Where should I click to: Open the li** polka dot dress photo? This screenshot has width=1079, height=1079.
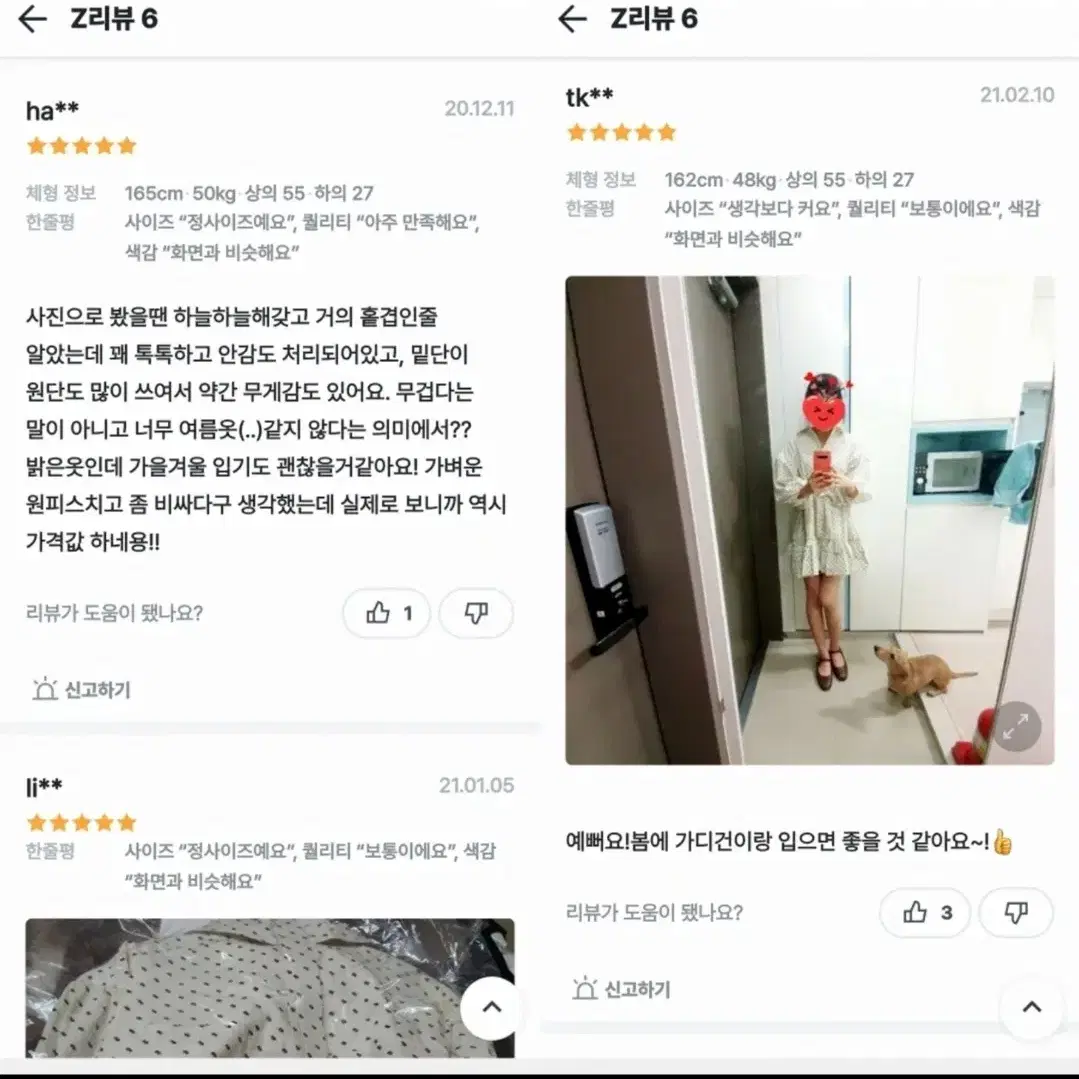(270, 987)
